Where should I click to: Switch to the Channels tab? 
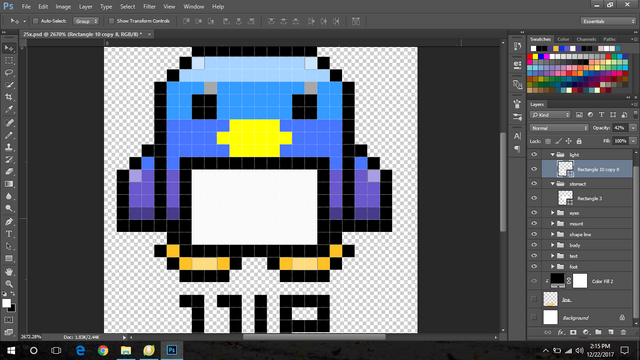(x=586, y=39)
